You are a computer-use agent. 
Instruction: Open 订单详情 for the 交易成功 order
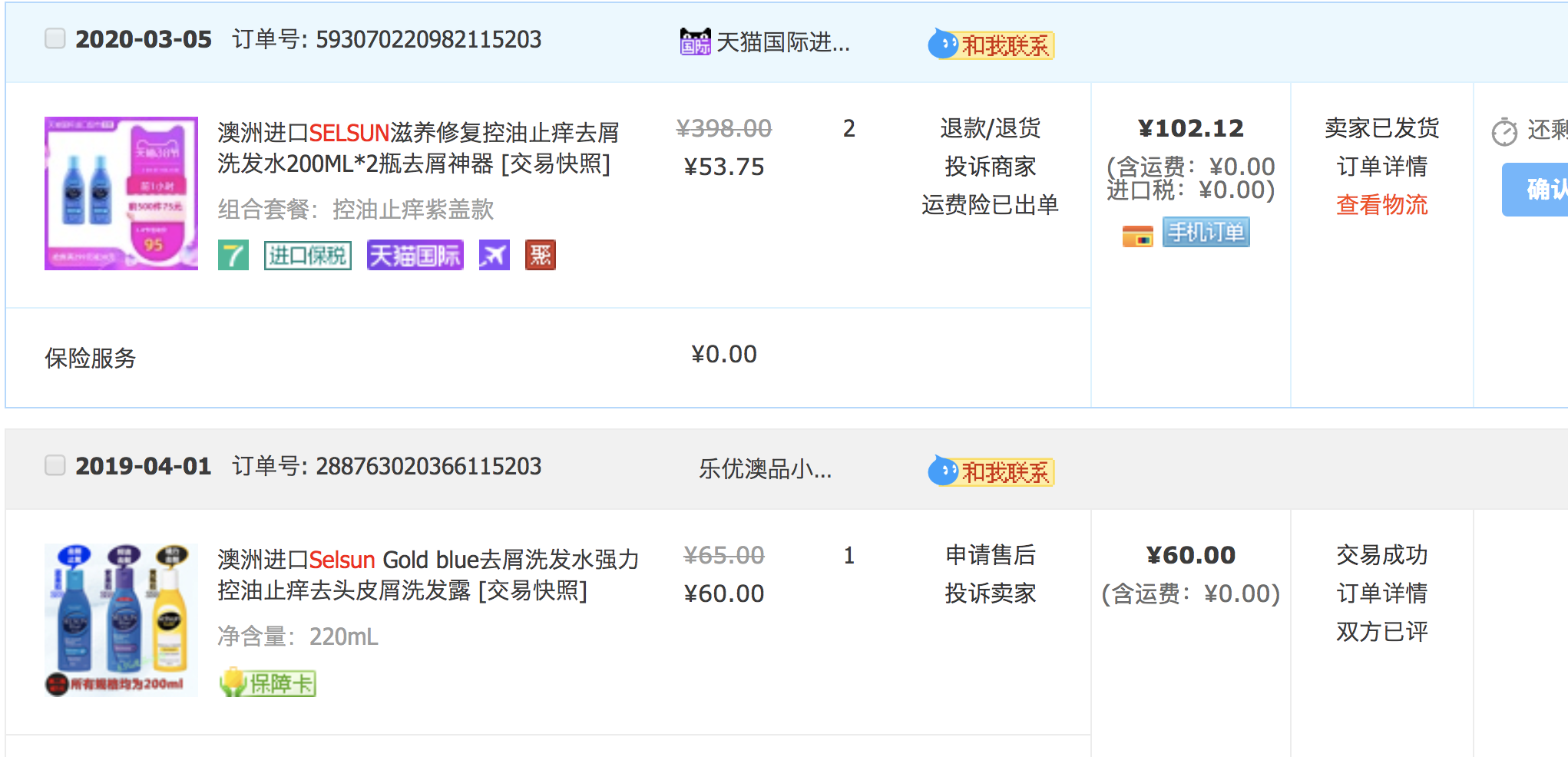point(1382,593)
